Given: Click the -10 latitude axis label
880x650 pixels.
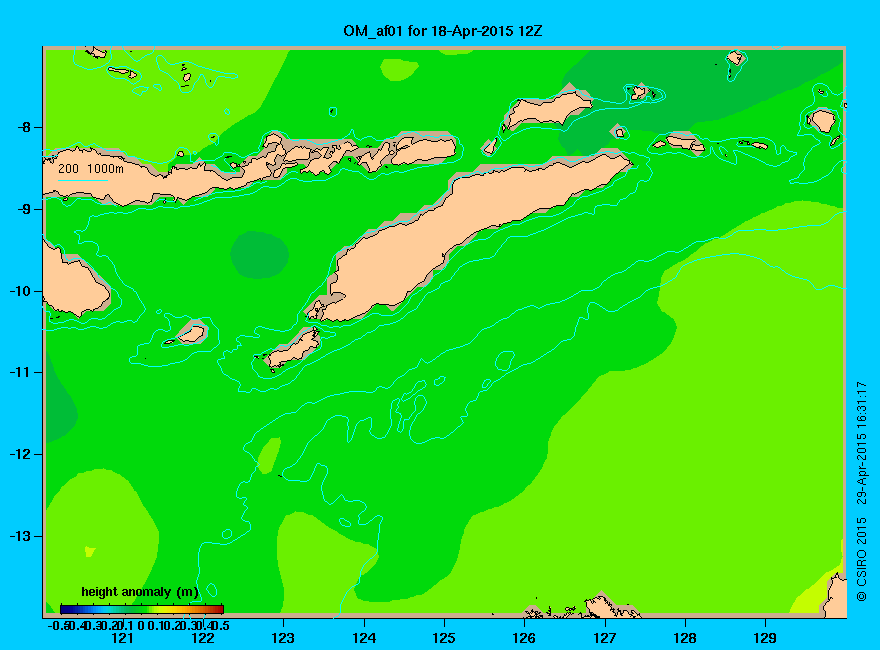Looking at the screenshot, I should (x=21, y=291).
